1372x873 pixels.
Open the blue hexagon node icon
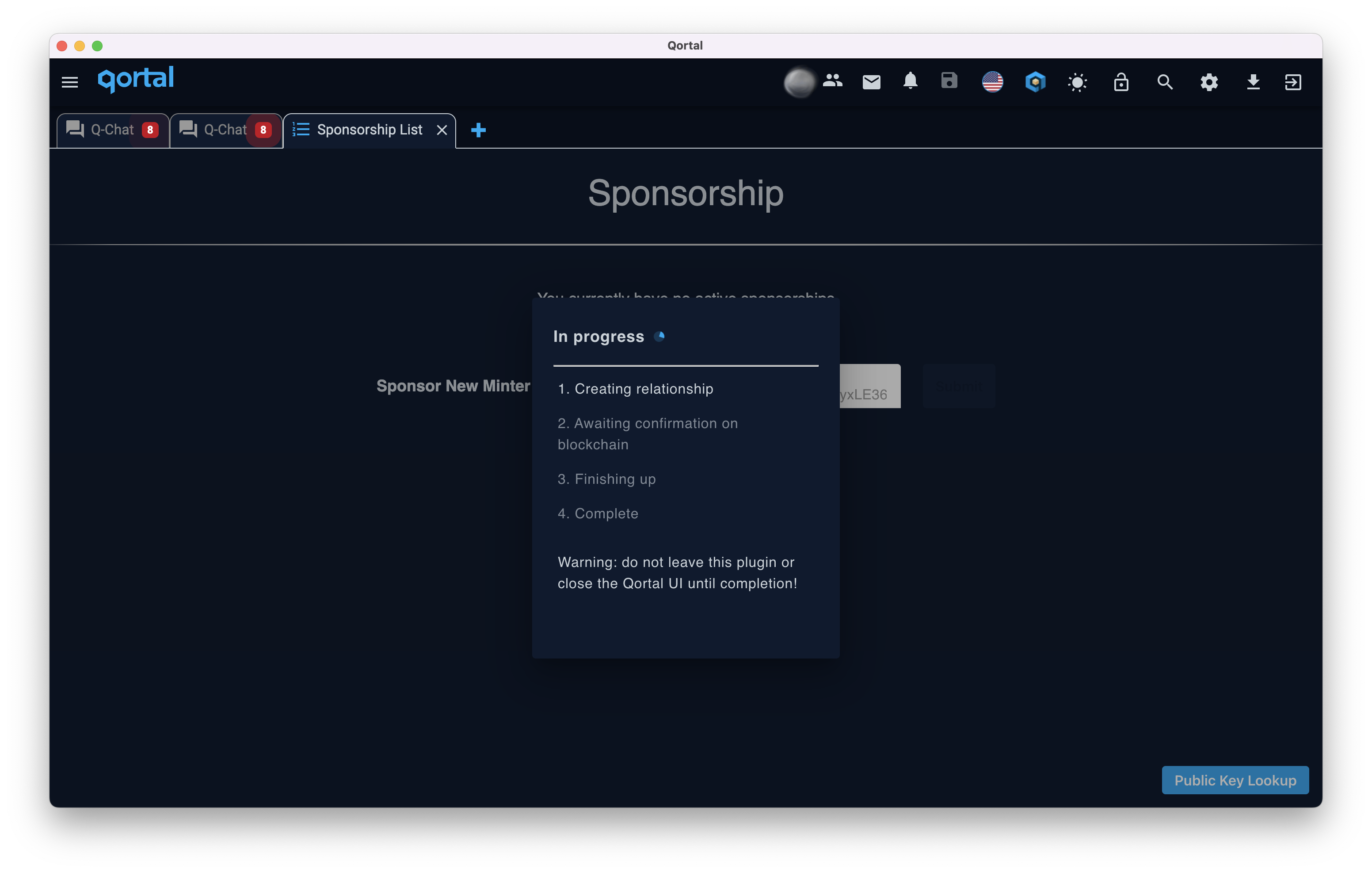[1035, 82]
